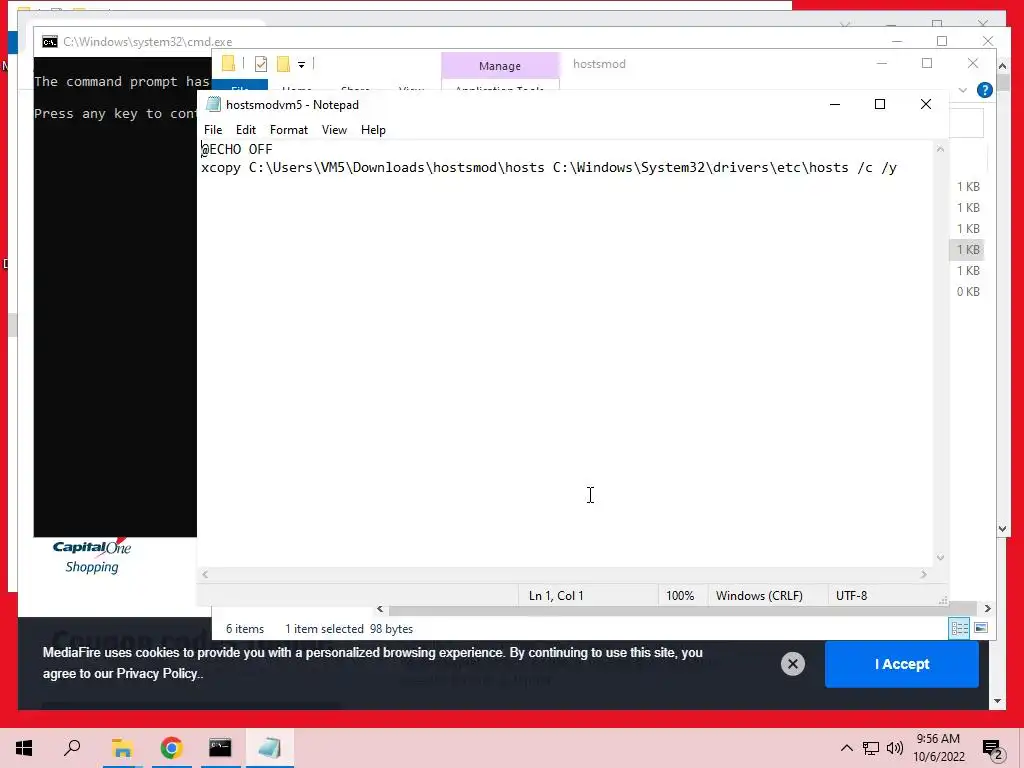Click @ECHO OFF line in Notepad
1024x768 pixels.
[x=236, y=150]
